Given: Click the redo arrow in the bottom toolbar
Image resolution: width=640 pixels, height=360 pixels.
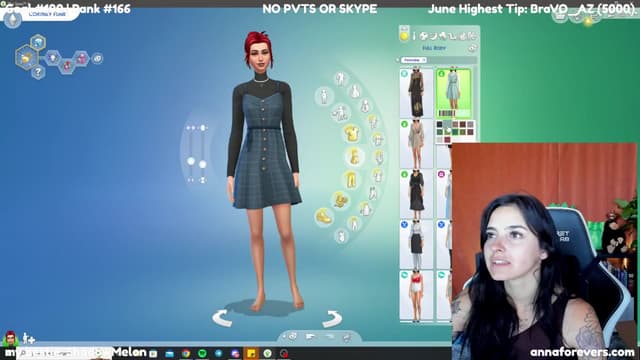Looking at the screenshot, I should (329, 337).
